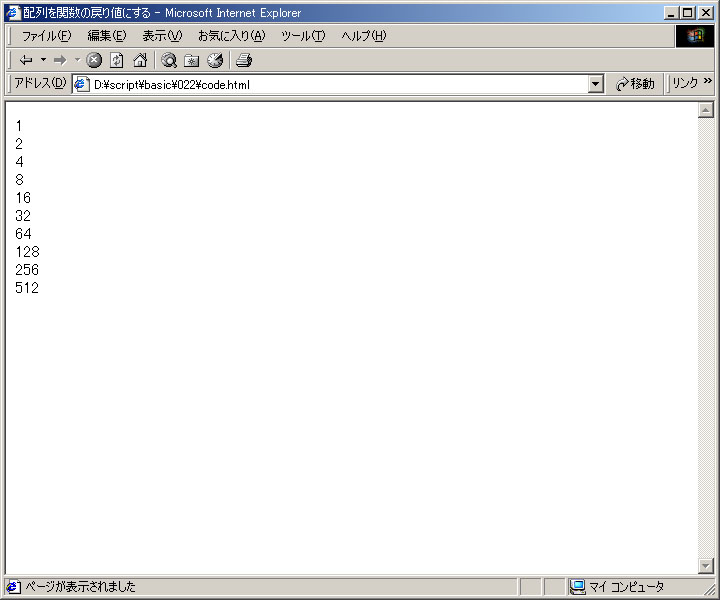Go forward with the Forward arrow

coord(60,60)
